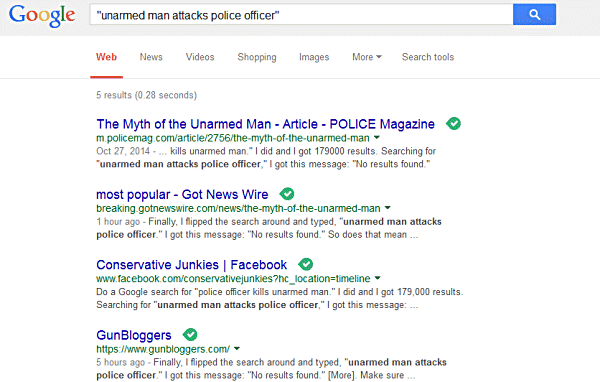
Task: Open The Myth of the Unarmed Man article
Action: pyautogui.click(x=266, y=124)
